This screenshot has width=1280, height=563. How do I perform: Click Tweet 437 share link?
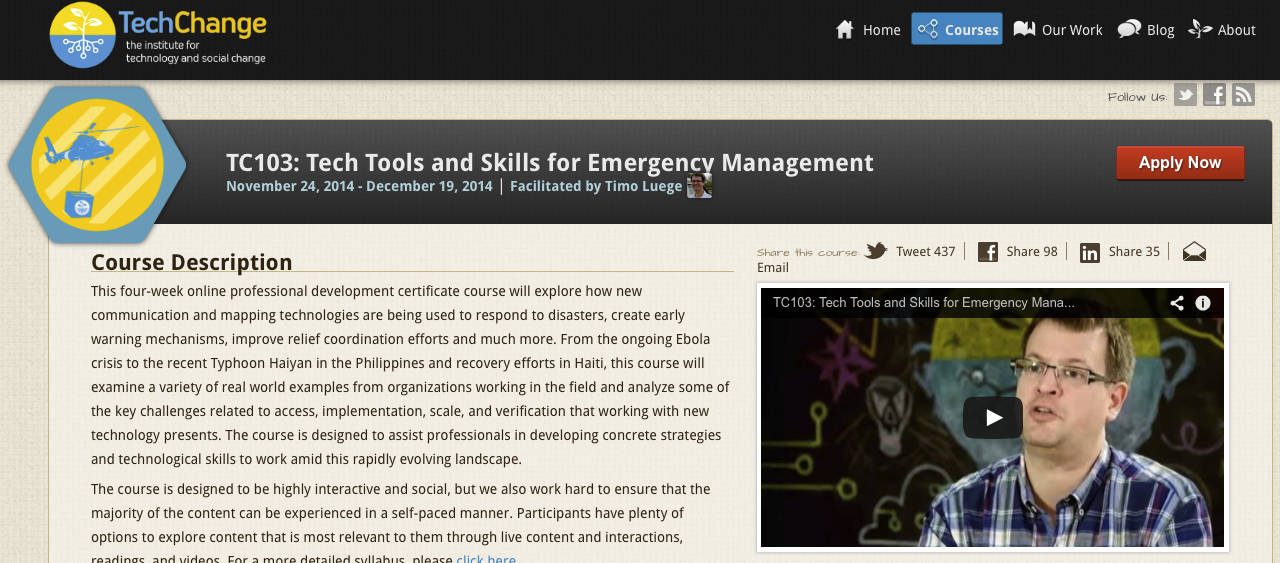click(x=925, y=252)
